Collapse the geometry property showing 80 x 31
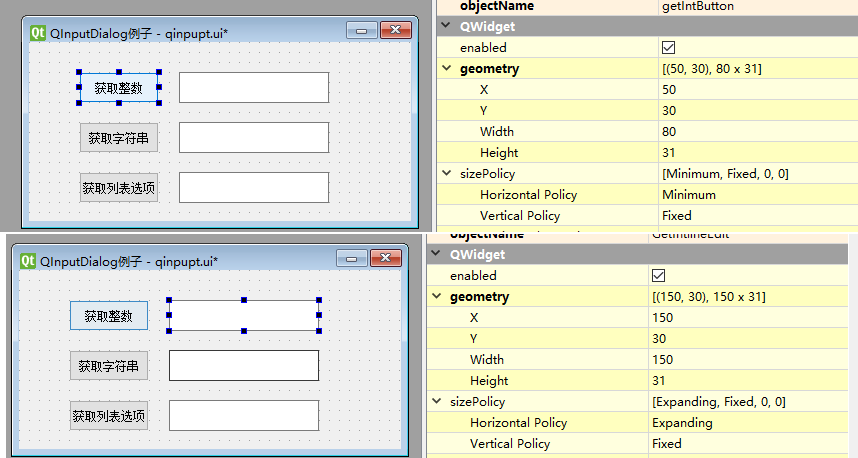The width and height of the screenshot is (858, 458). point(446,69)
